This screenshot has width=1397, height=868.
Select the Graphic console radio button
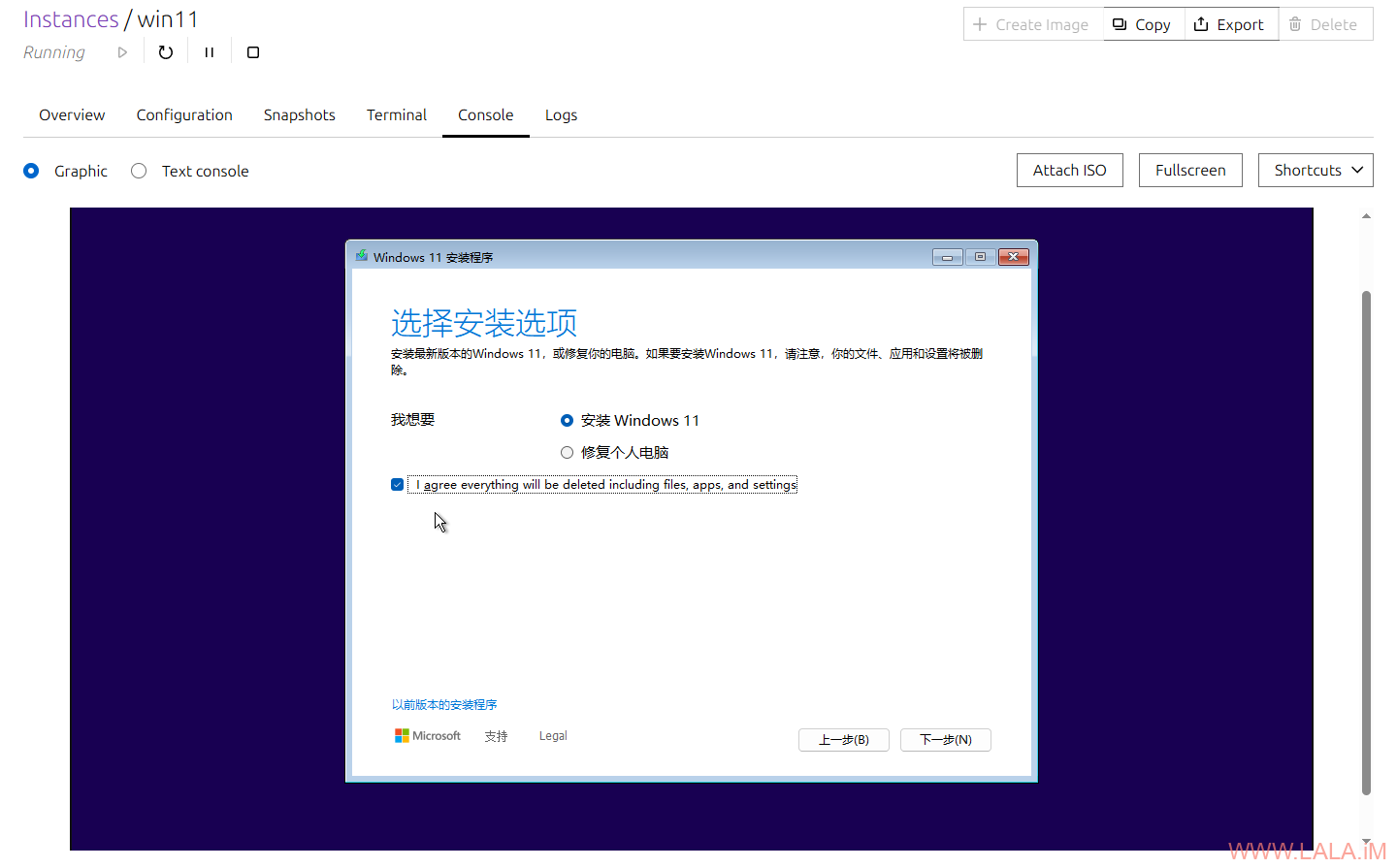coord(31,171)
